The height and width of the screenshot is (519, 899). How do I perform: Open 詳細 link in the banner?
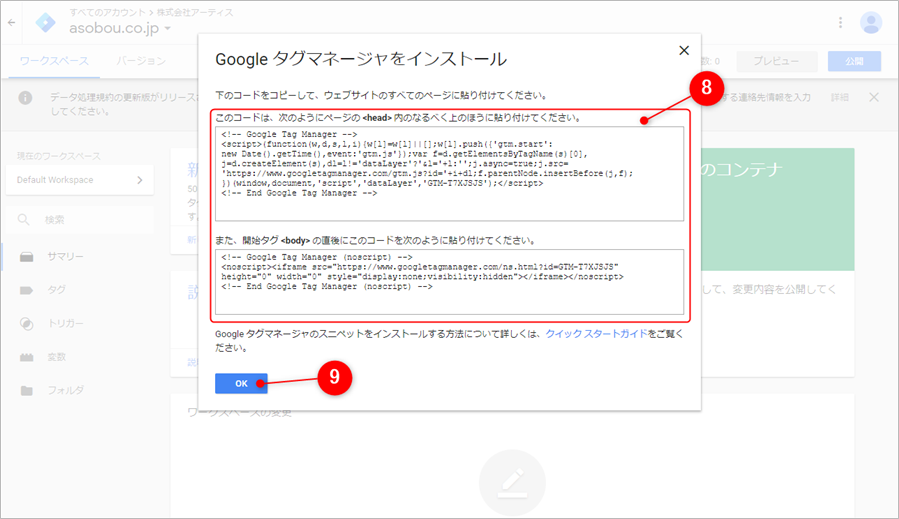point(840,97)
